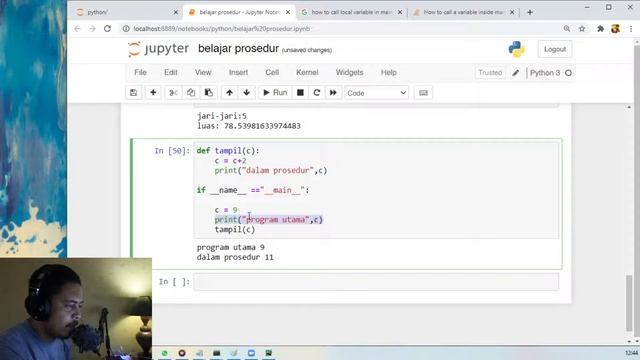Open the Chrome three-dot menu
The height and width of the screenshot is (360, 640).
(x=631, y=29)
